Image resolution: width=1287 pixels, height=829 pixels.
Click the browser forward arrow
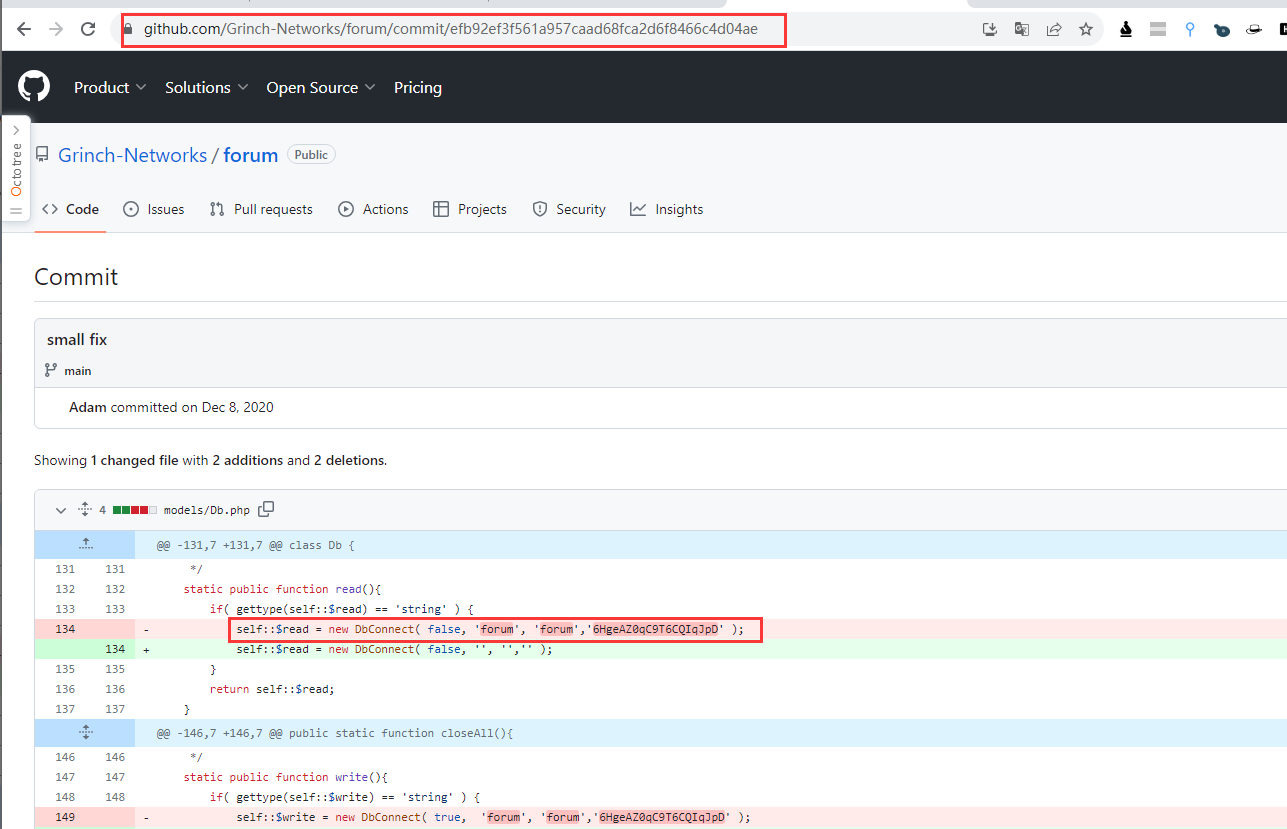pos(56,29)
